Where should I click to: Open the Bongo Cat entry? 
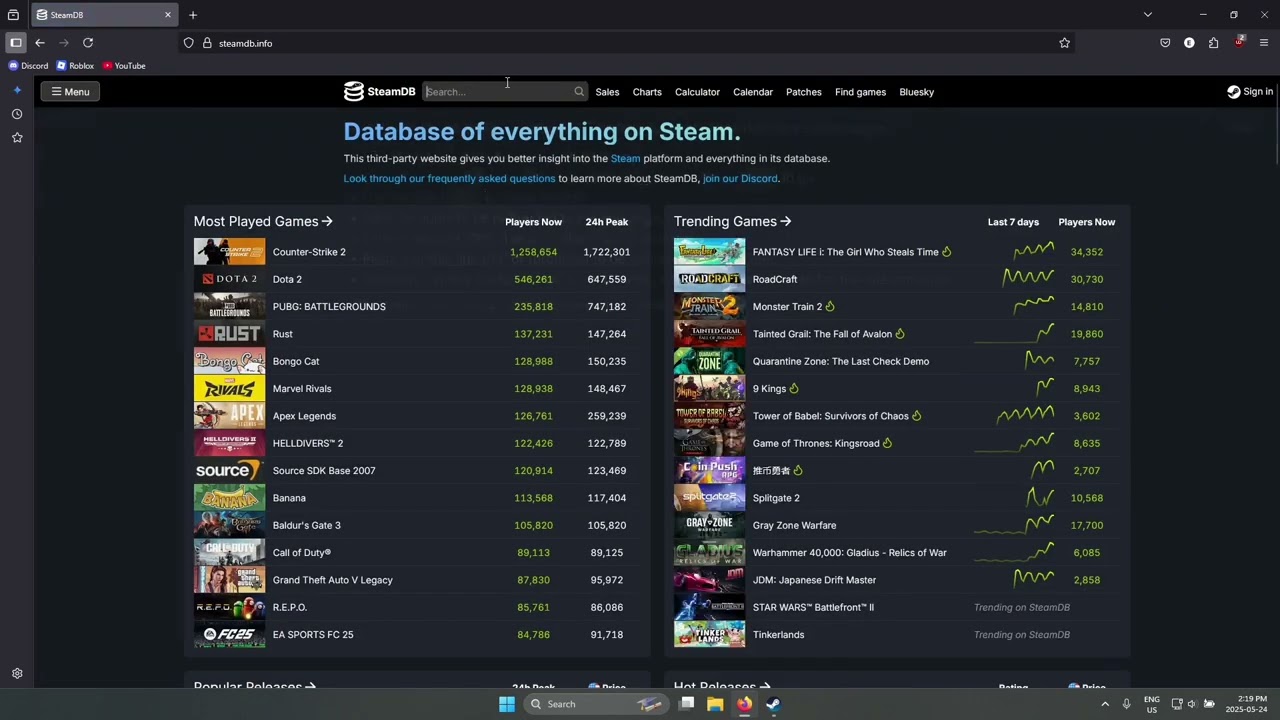pos(296,361)
